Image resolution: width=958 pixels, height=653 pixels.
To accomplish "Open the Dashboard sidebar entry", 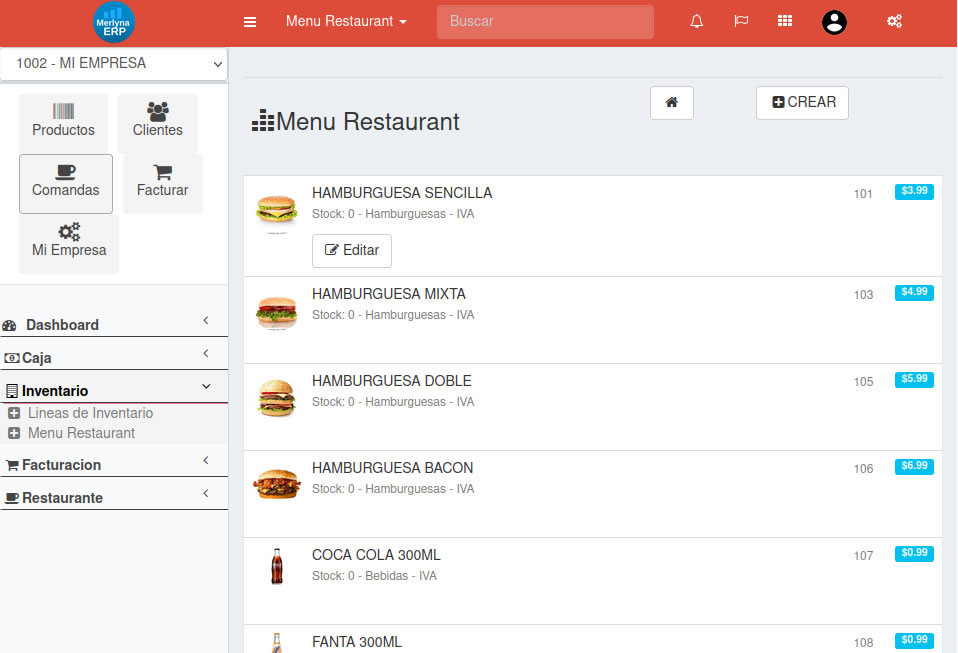I will (x=63, y=325).
